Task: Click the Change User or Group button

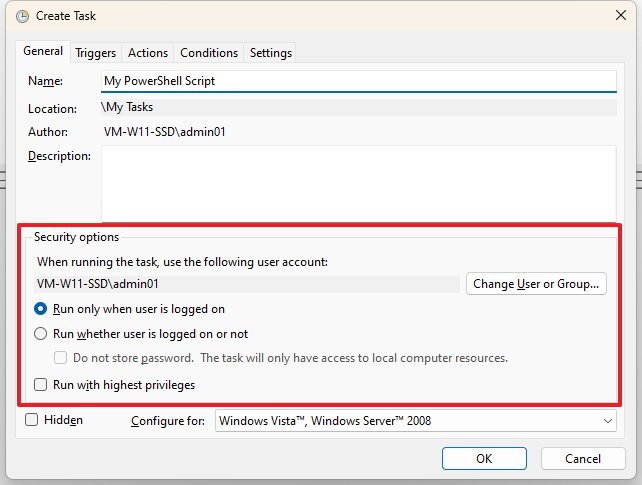Action: tap(537, 284)
